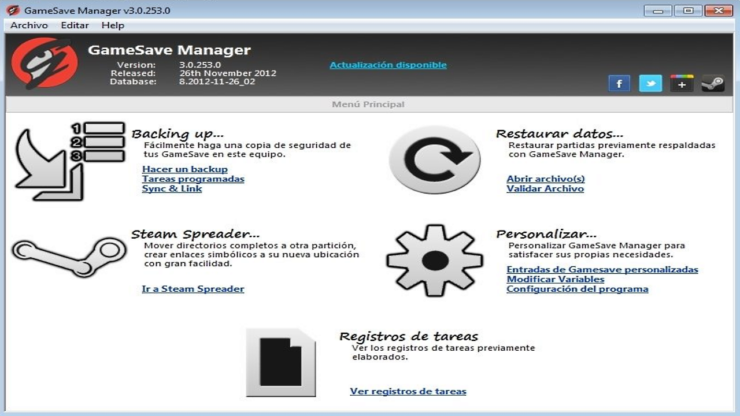Image resolution: width=740 pixels, height=416 pixels.
Task: Go to Ir a Steam Spreader link
Action: tap(193, 289)
